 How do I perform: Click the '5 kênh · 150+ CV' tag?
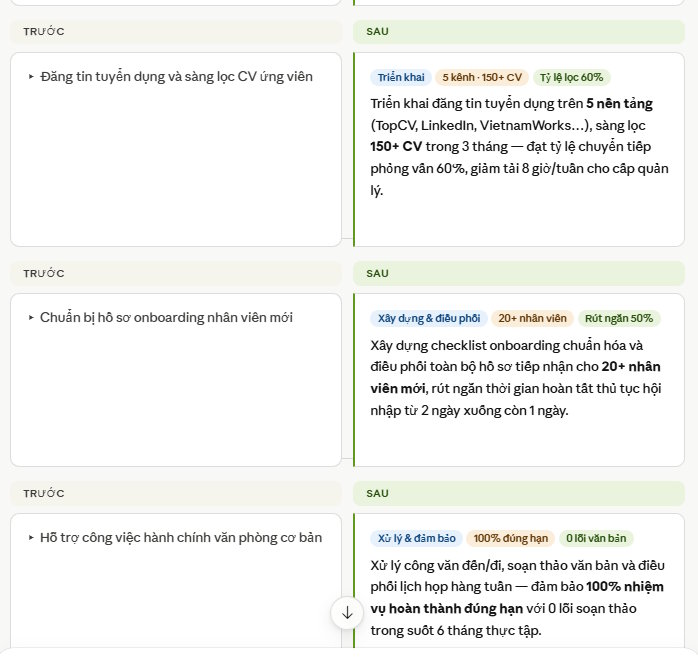coord(482,77)
